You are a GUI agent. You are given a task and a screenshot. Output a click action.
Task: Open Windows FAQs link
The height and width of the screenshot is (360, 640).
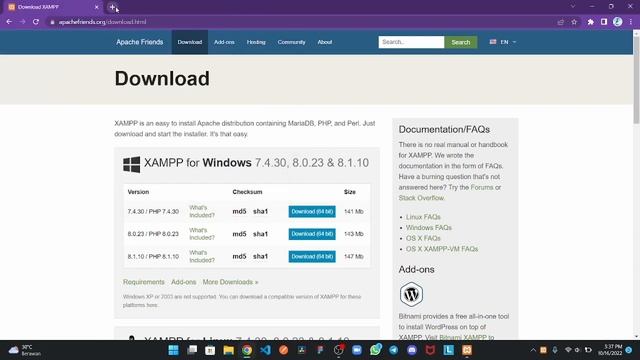coord(429,227)
